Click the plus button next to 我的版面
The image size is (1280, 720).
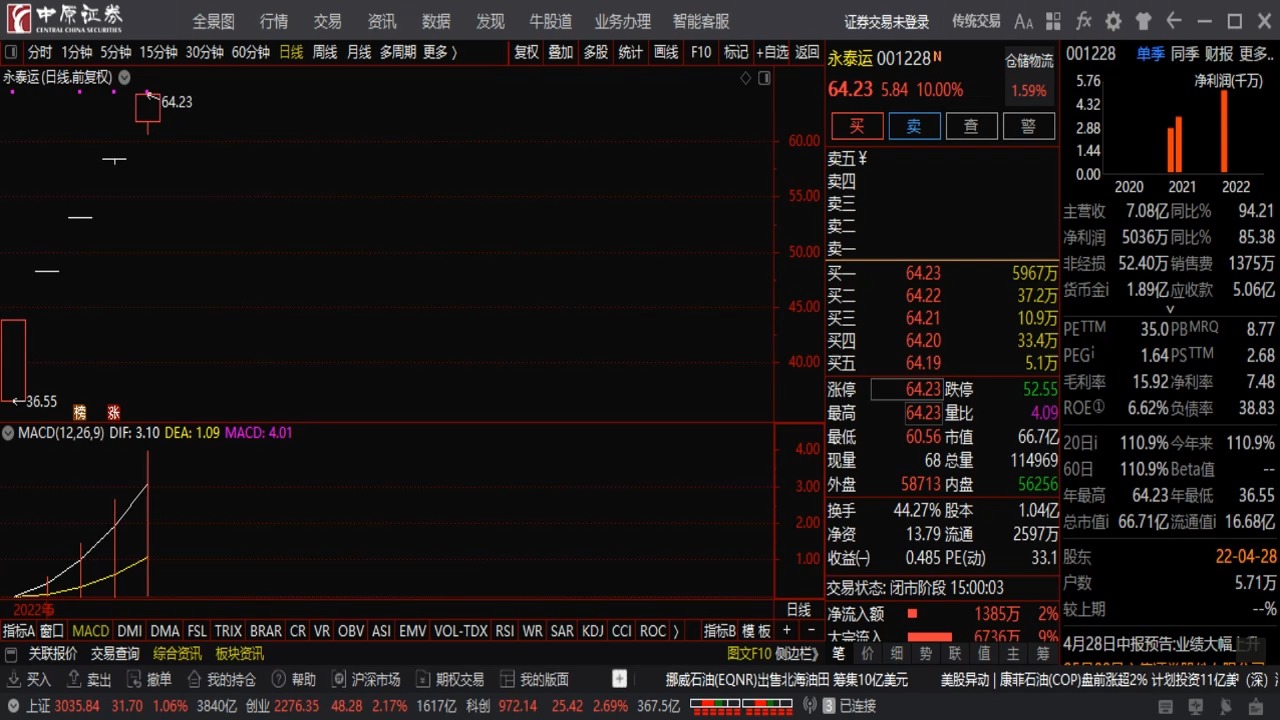[619, 679]
